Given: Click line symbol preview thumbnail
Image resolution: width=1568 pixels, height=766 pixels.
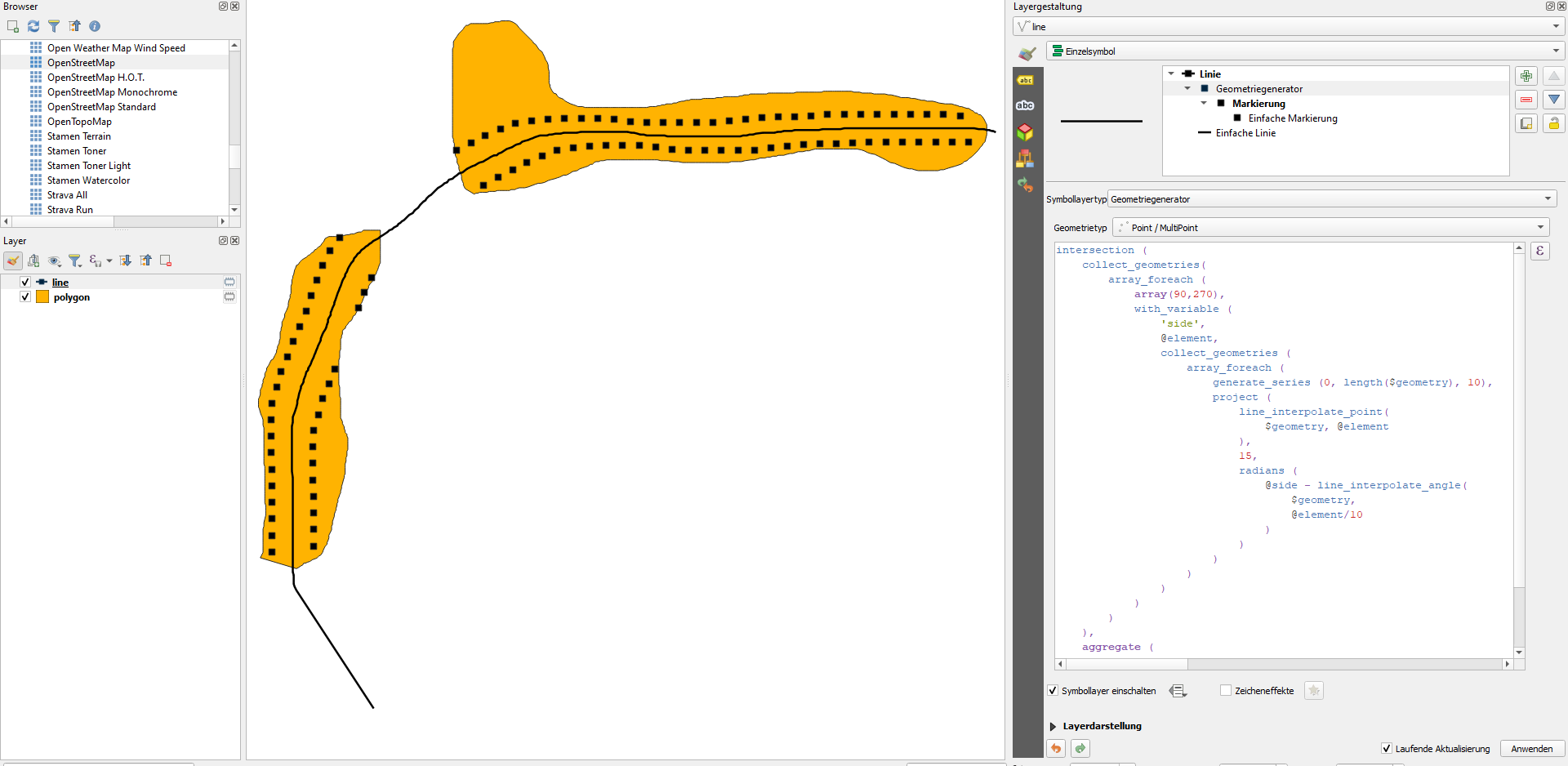Looking at the screenshot, I should pyautogui.click(x=1102, y=121).
